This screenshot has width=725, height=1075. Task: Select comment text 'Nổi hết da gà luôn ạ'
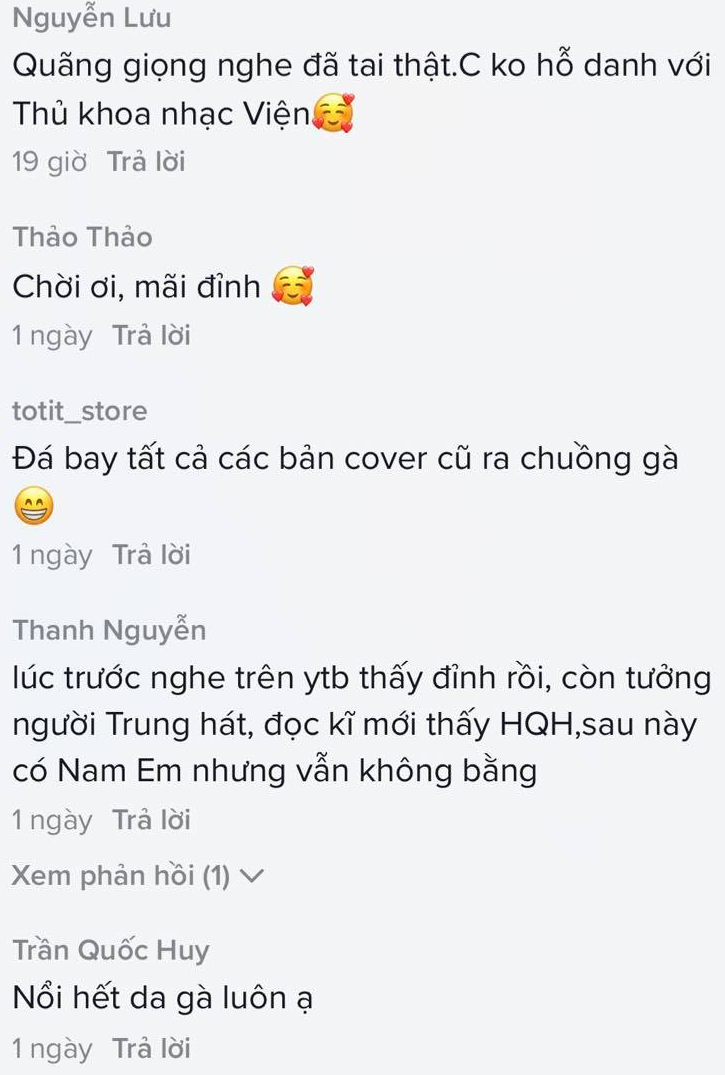[x=163, y=998]
